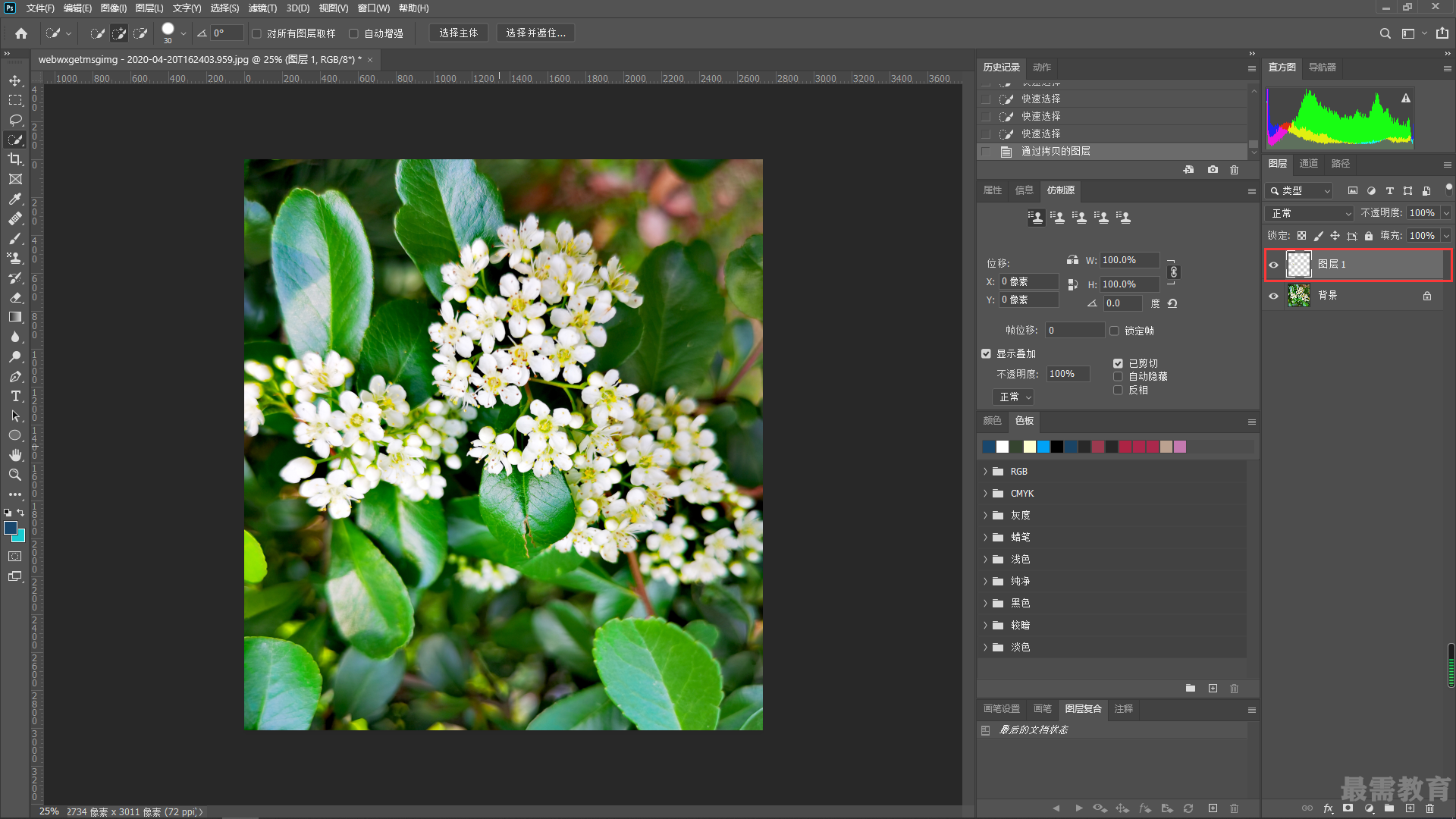Choose Subtract from selection brush mode
This screenshot has width=1456, height=819.
pyautogui.click(x=140, y=33)
